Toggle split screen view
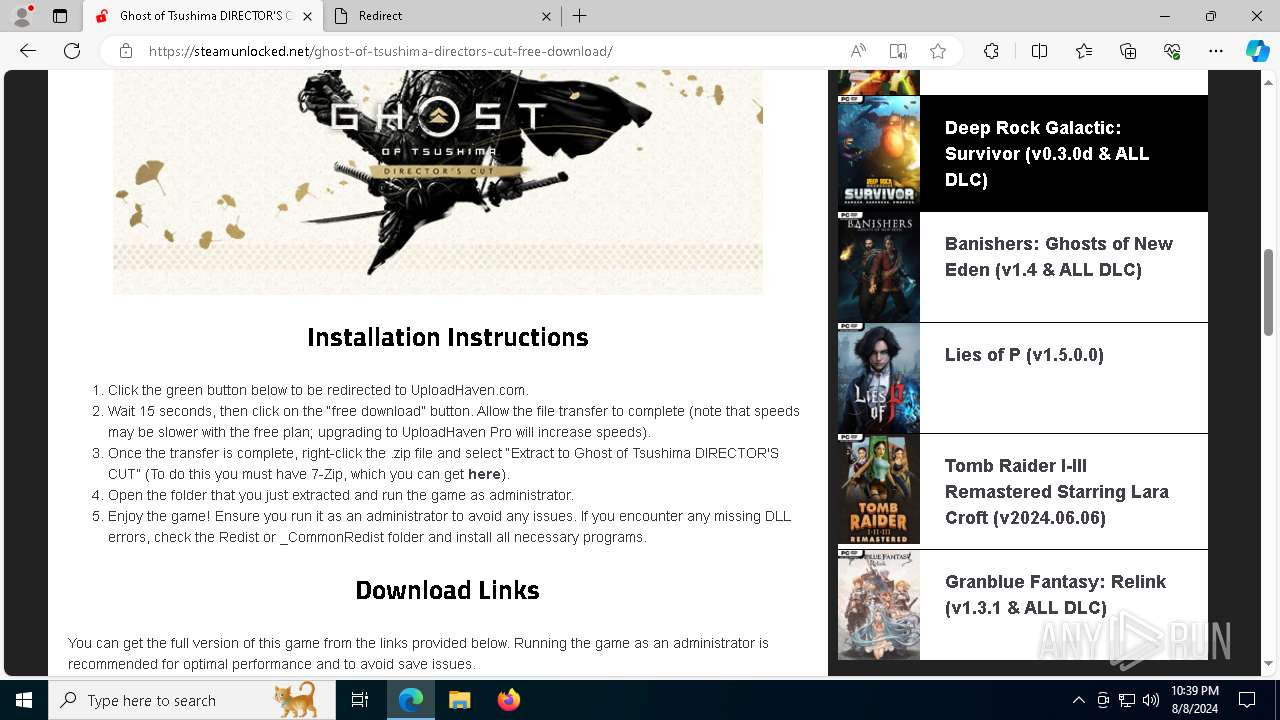 pyautogui.click(x=1039, y=51)
